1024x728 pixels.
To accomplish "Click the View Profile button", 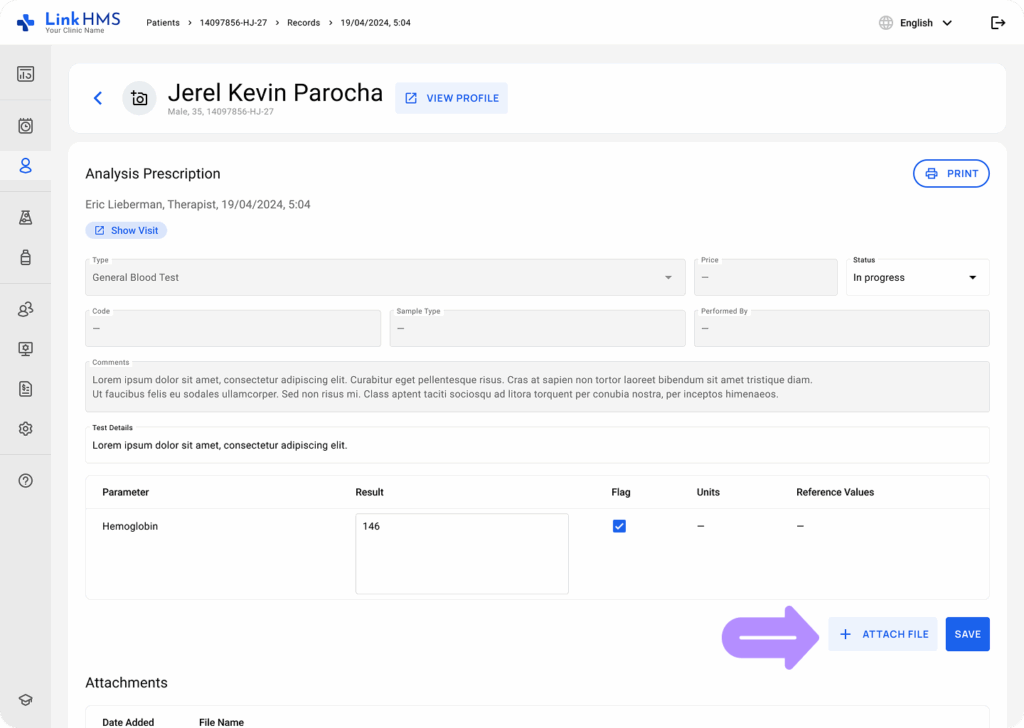I will click(451, 98).
